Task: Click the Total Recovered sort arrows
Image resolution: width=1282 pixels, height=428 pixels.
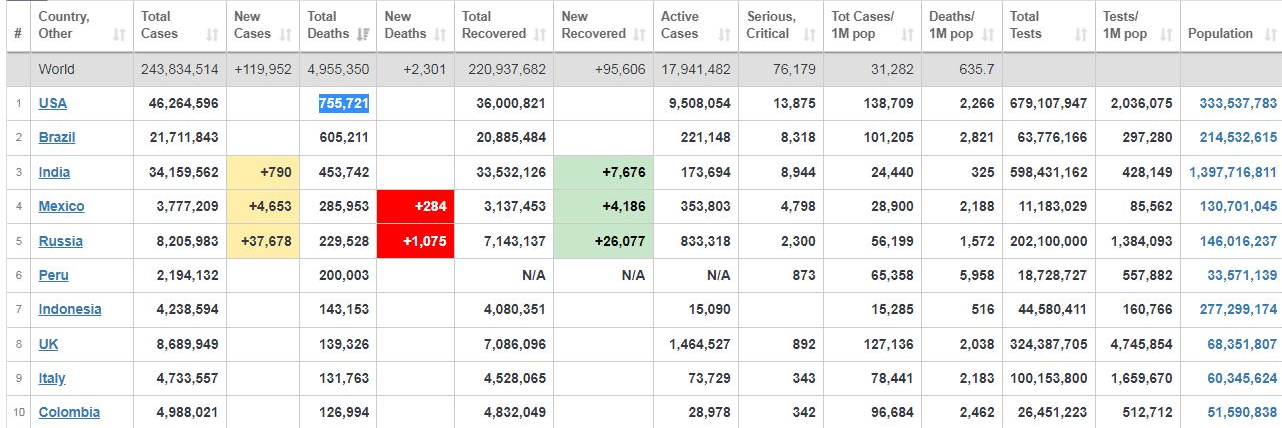Action: 540,34
